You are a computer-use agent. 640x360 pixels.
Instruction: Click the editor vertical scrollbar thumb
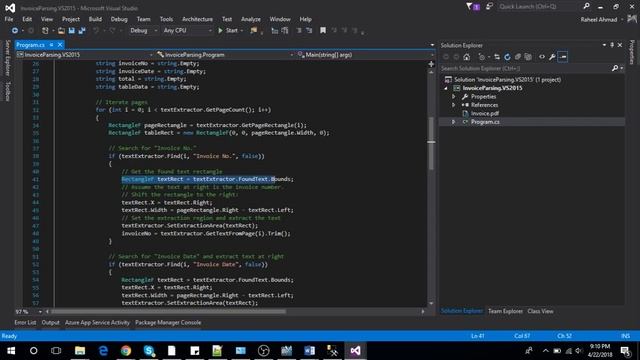(431, 143)
